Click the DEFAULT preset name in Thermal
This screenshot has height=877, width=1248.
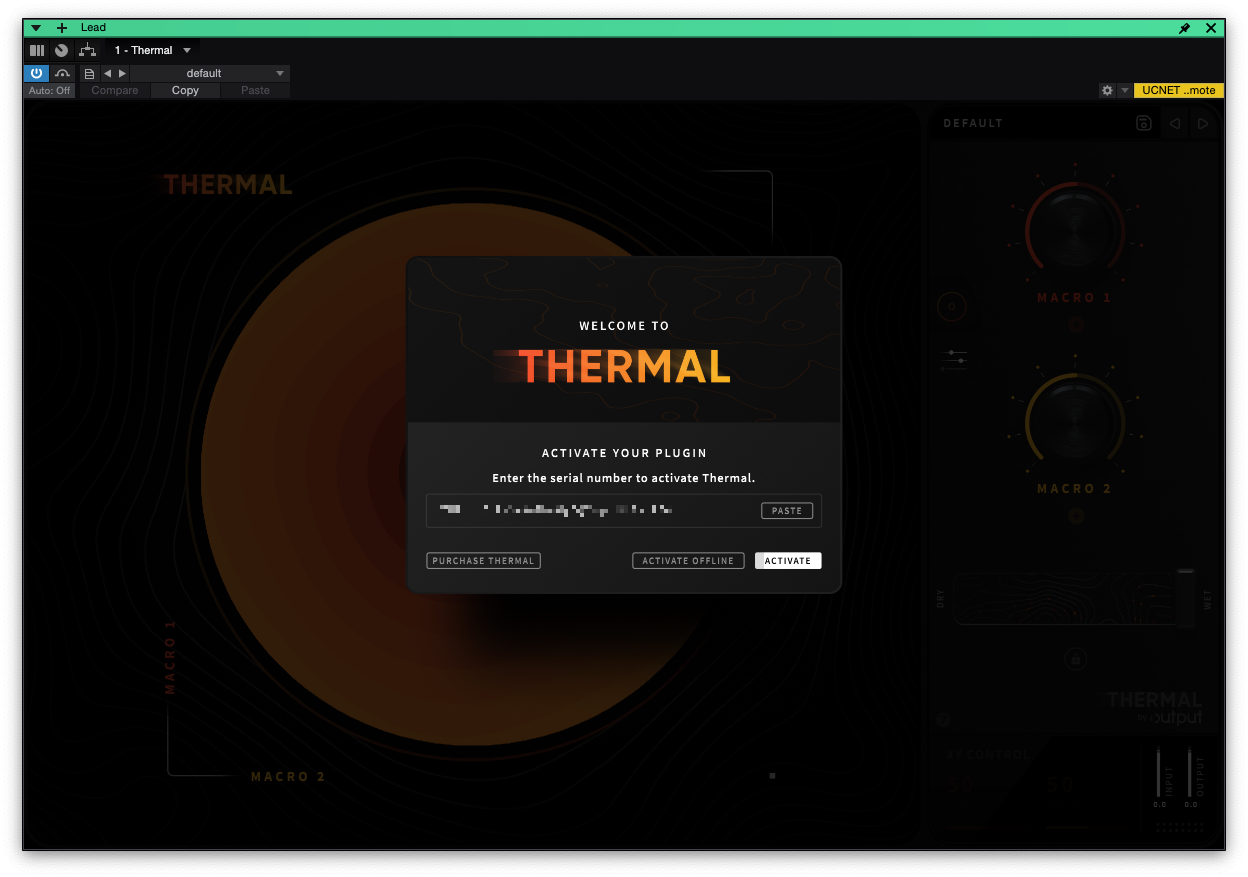pos(972,123)
